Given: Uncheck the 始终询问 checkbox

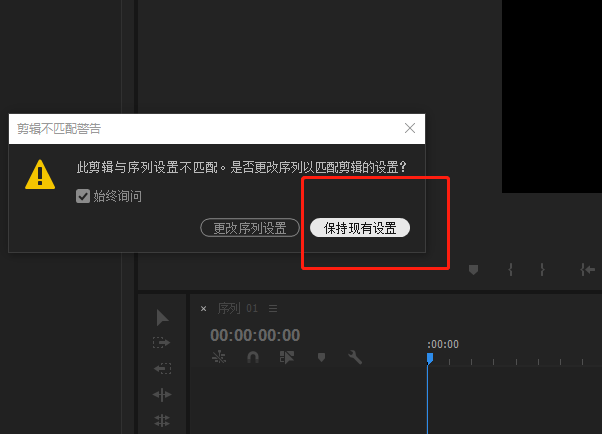Looking at the screenshot, I should point(83,196).
